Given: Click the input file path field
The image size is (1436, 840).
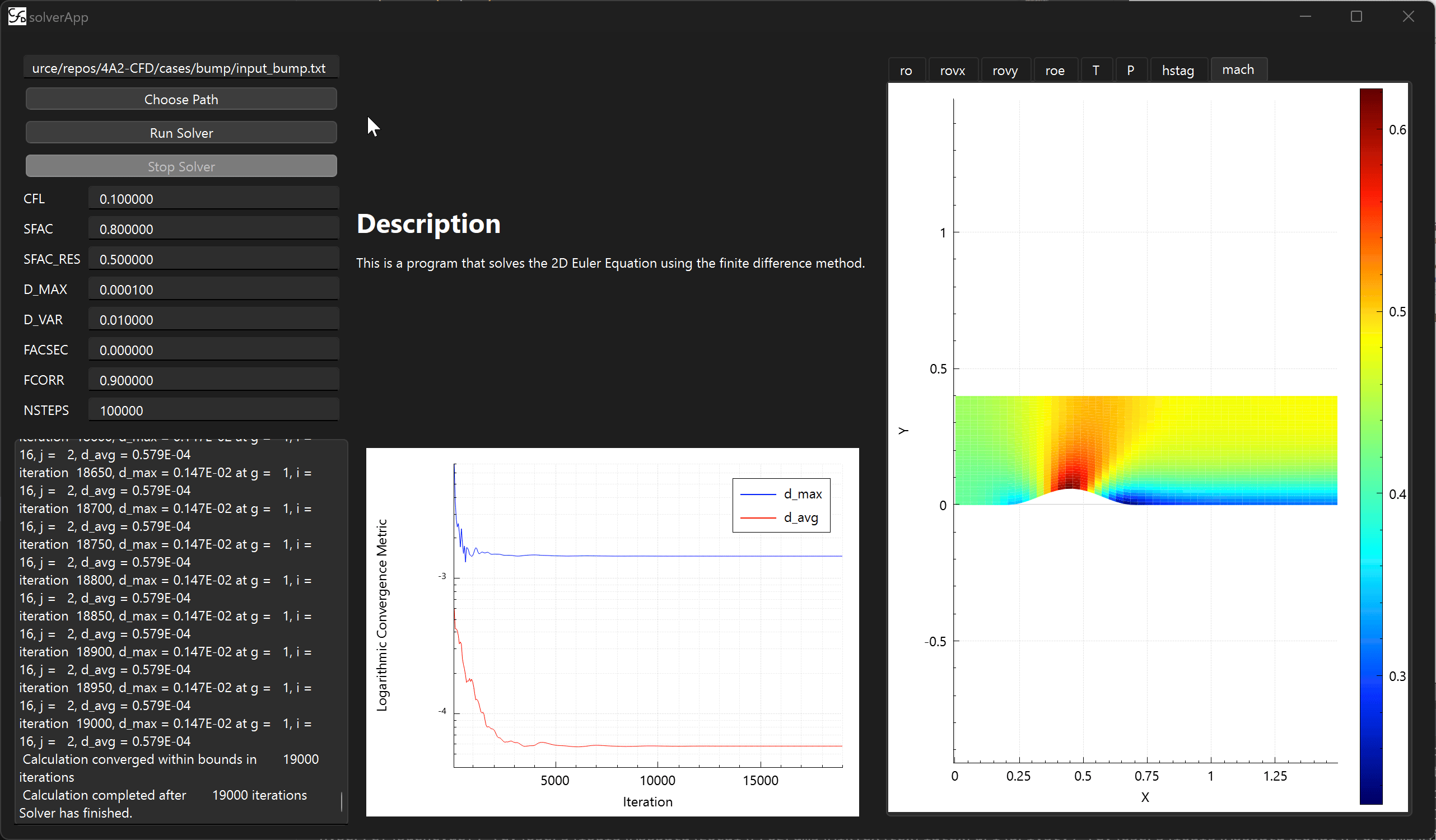Looking at the screenshot, I should 181,68.
